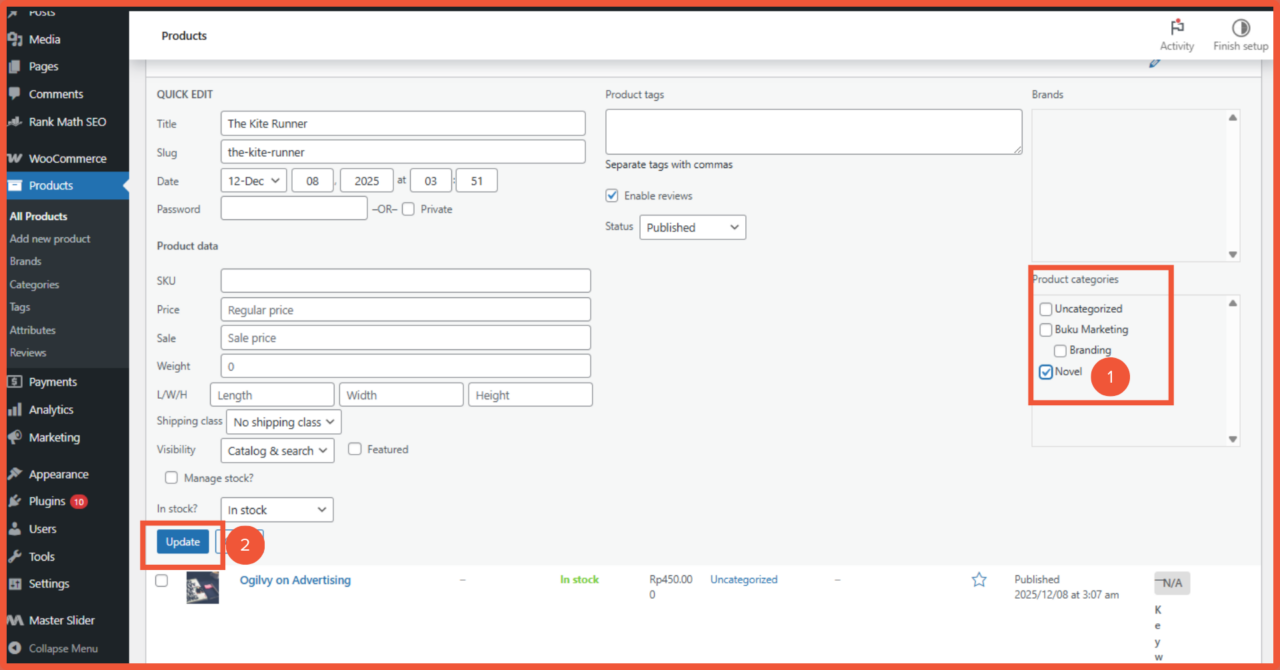Click the Plugins sidebar icon
This screenshot has width=1280, height=670.
click(x=15, y=502)
